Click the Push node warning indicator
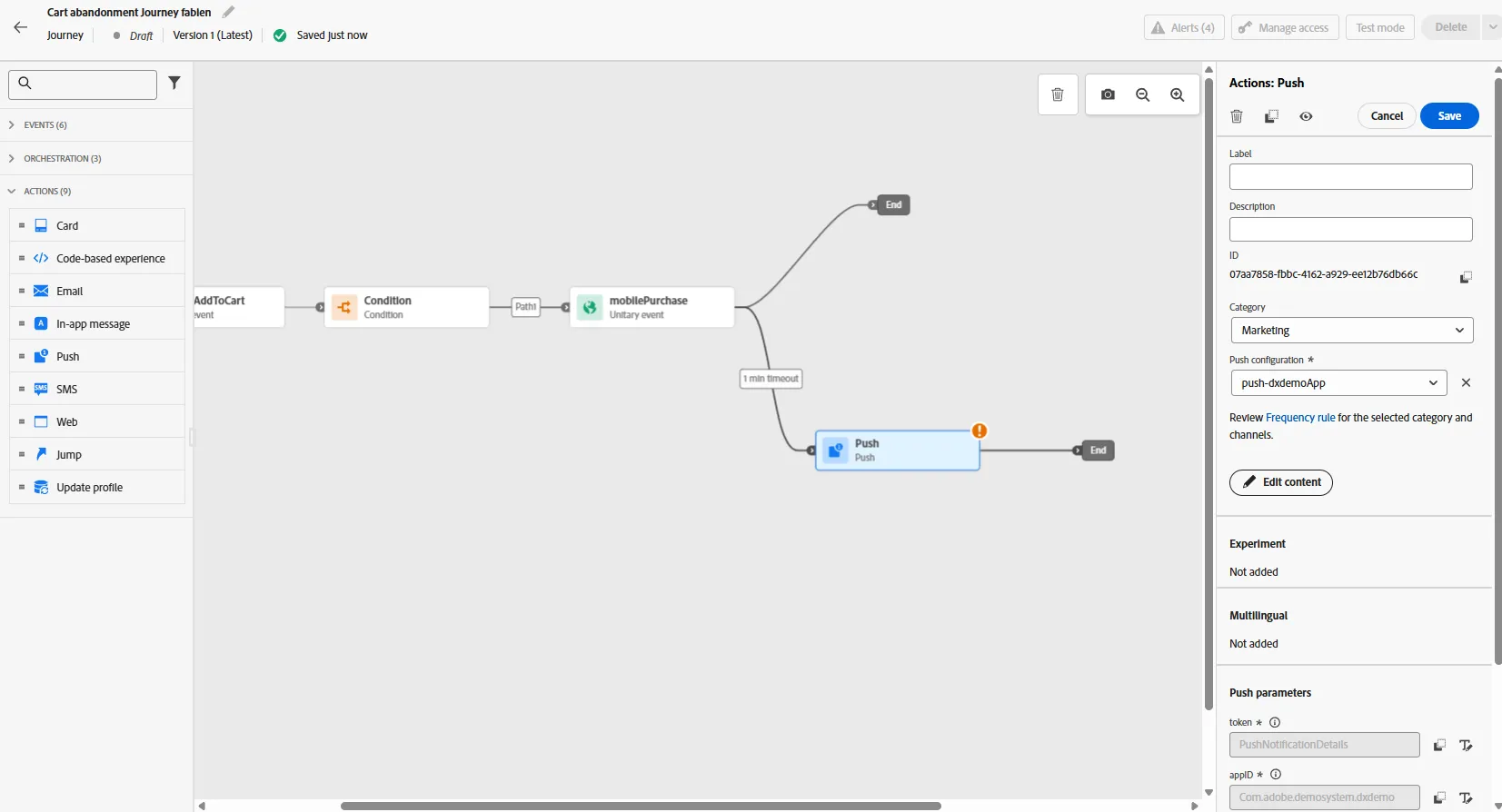Image resolution: width=1502 pixels, height=812 pixels. (x=980, y=431)
